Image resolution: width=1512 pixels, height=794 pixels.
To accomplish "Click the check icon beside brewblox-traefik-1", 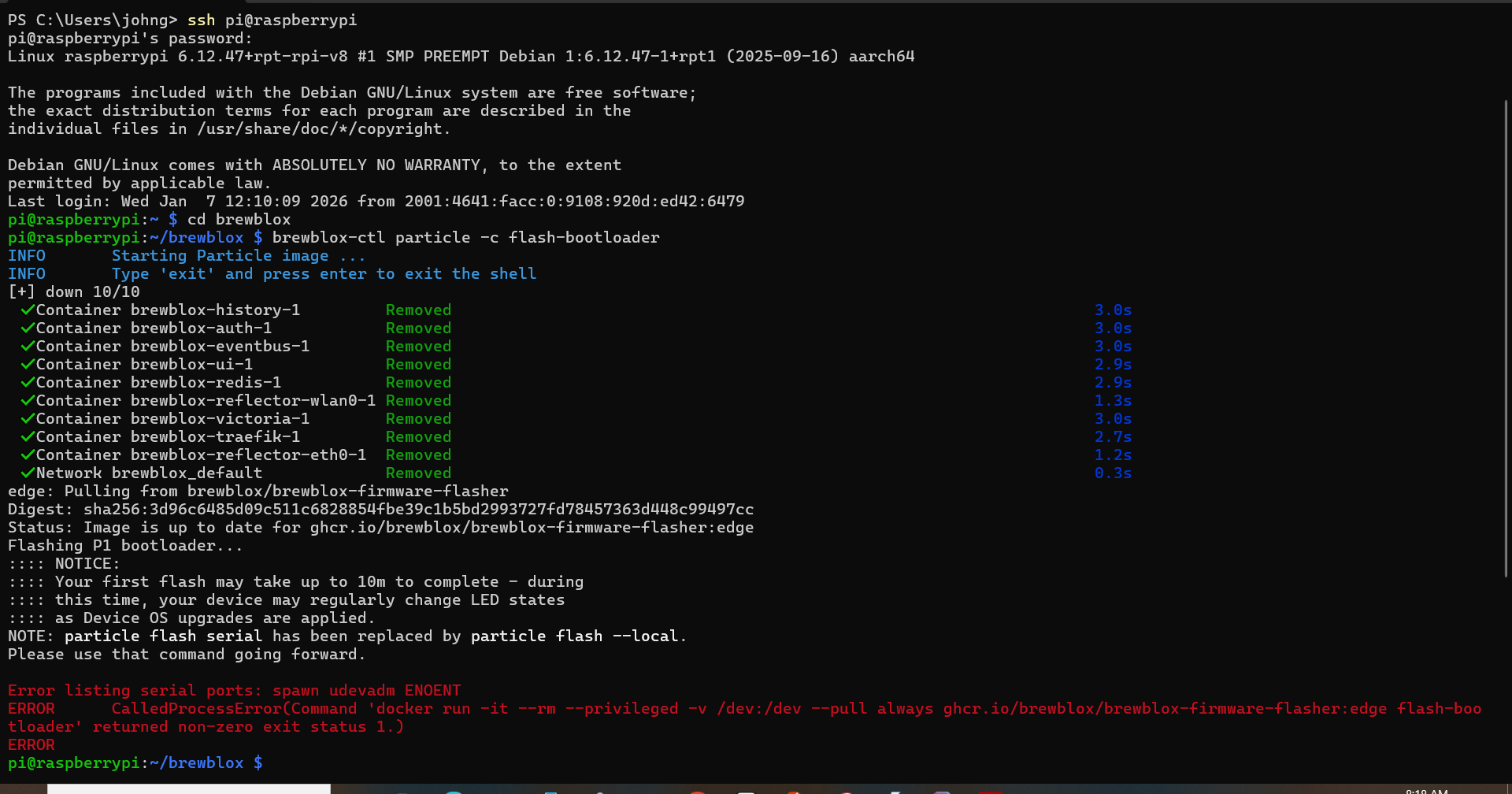I will [x=28, y=437].
